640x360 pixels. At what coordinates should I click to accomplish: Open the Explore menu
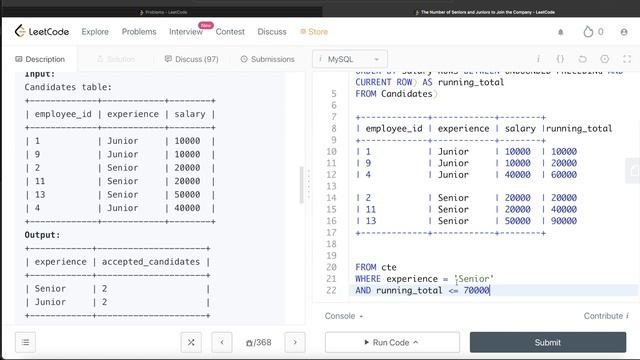pyautogui.click(x=95, y=31)
